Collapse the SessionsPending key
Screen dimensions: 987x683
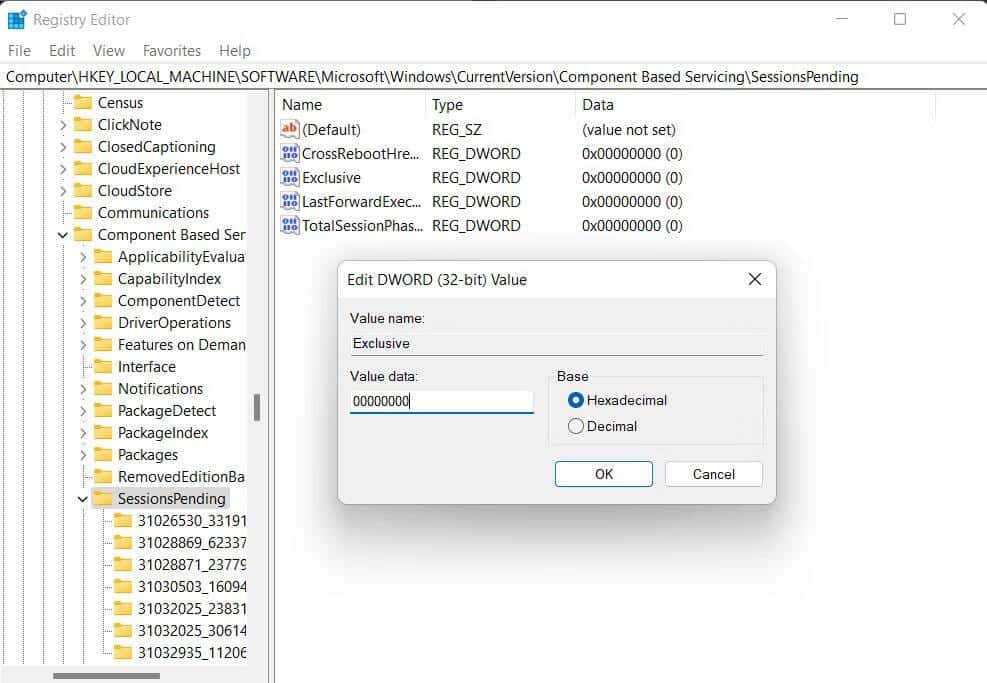(82, 498)
